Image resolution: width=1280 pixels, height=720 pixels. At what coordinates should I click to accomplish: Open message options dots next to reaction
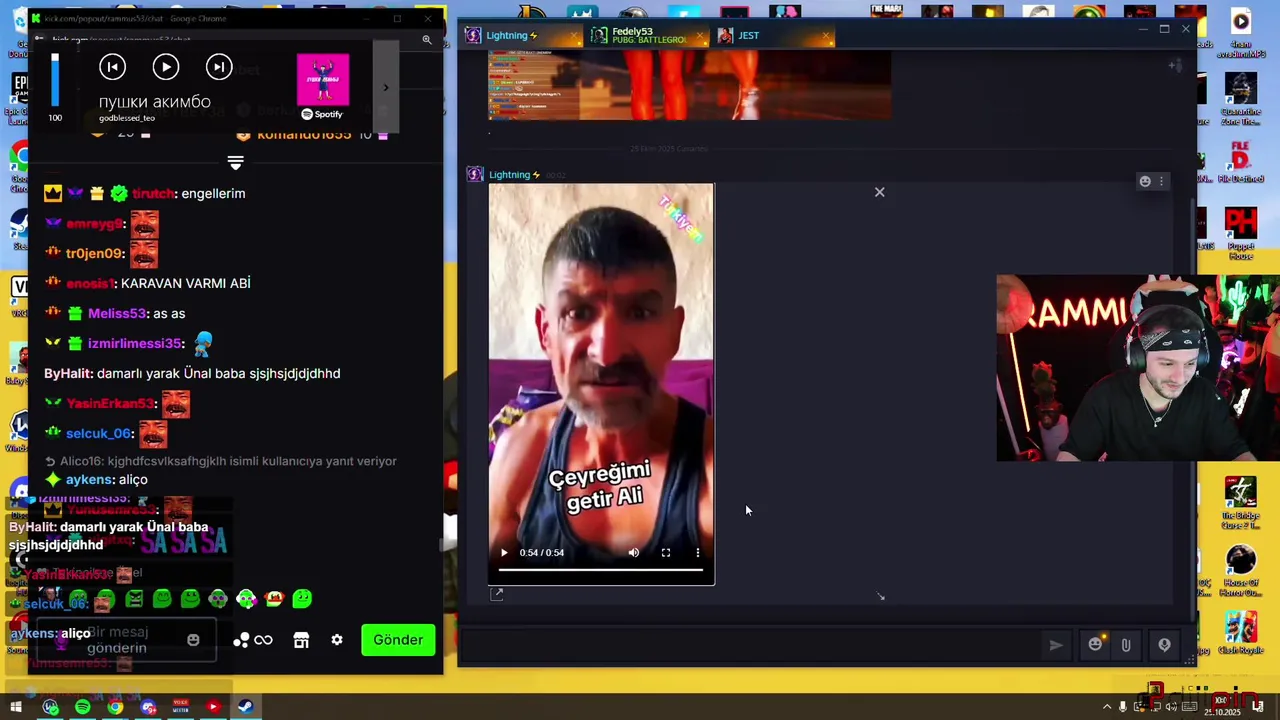[1161, 181]
